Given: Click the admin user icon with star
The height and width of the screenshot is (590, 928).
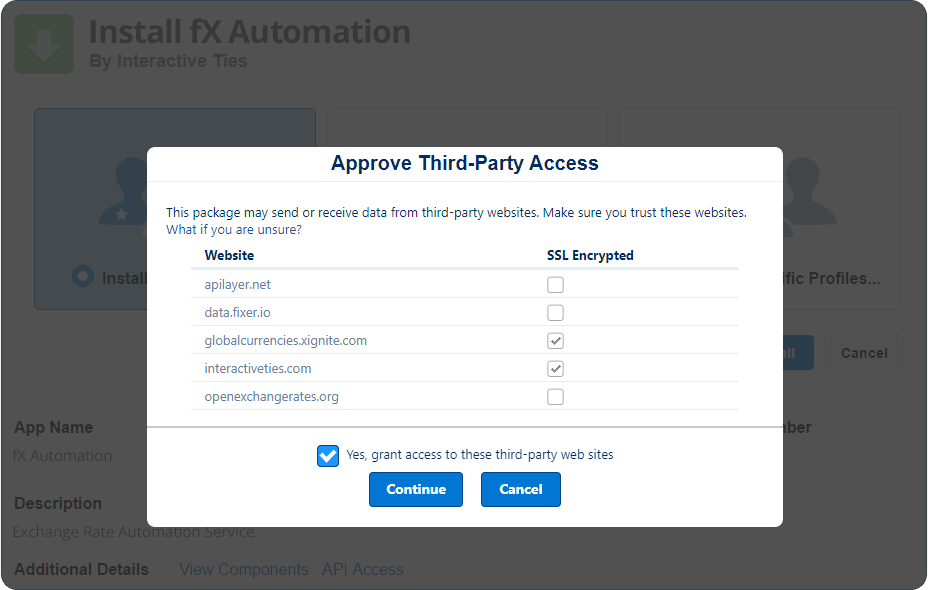Looking at the screenshot, I should pos(123,191).
